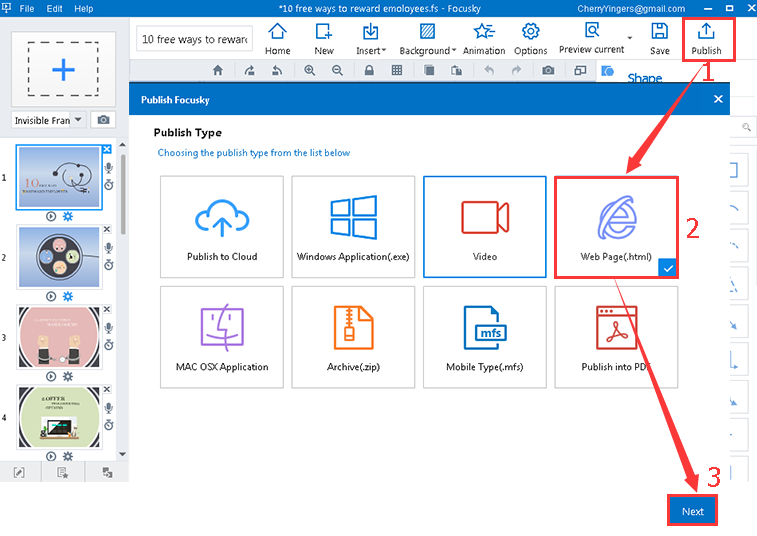
Task: Open settings gear under slide 3
Action: click(68, 376)
